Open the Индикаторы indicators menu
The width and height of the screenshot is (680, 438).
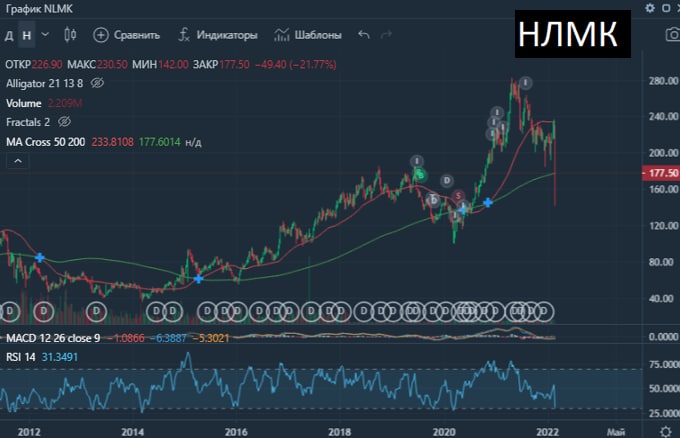[218, 35]
